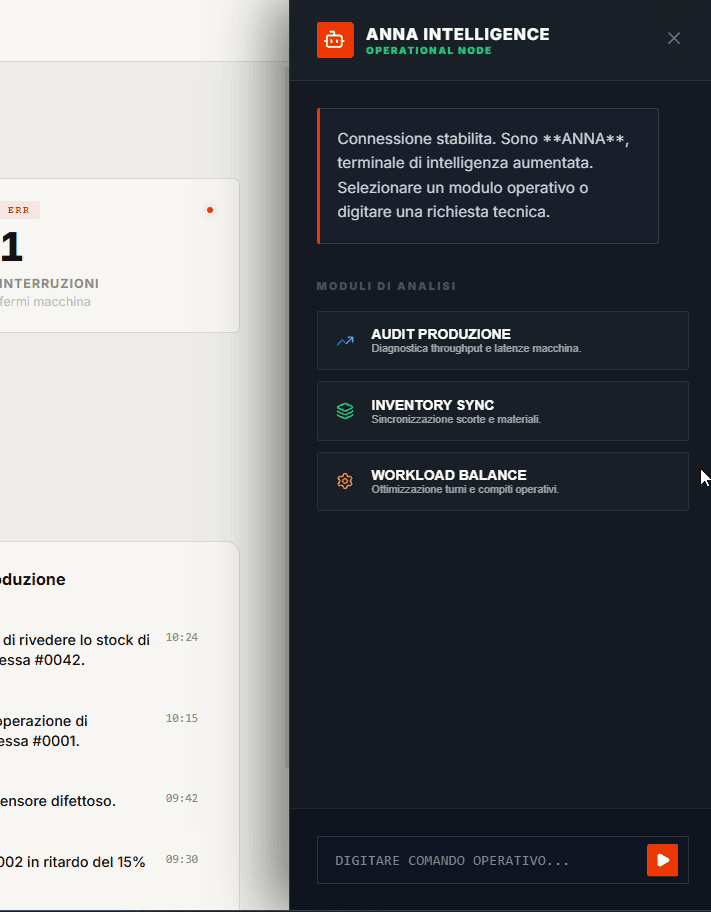This screenshot has height=912, width=711.
Task: Open the Inventory Sync module
Action: (503, 411)
